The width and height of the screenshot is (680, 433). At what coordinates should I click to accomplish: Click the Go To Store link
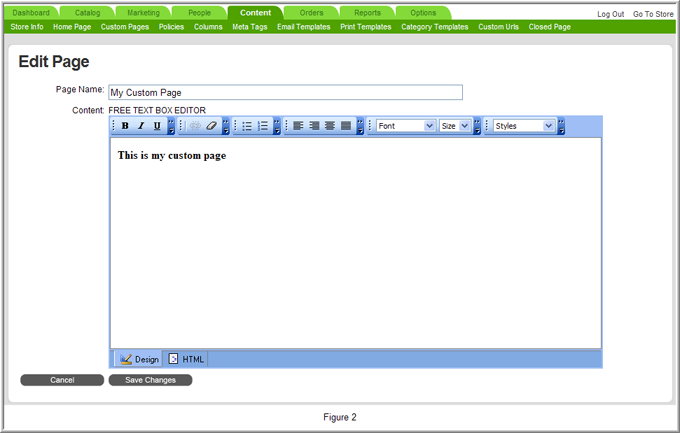pos(653,14)
